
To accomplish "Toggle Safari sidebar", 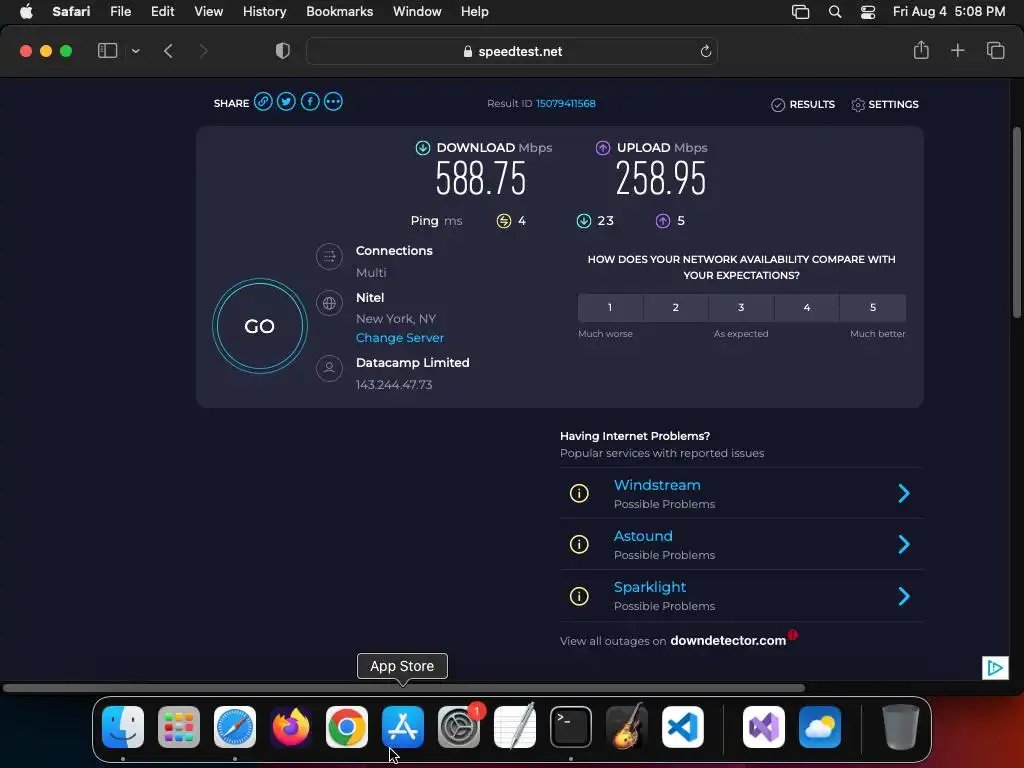I will 107,51.
